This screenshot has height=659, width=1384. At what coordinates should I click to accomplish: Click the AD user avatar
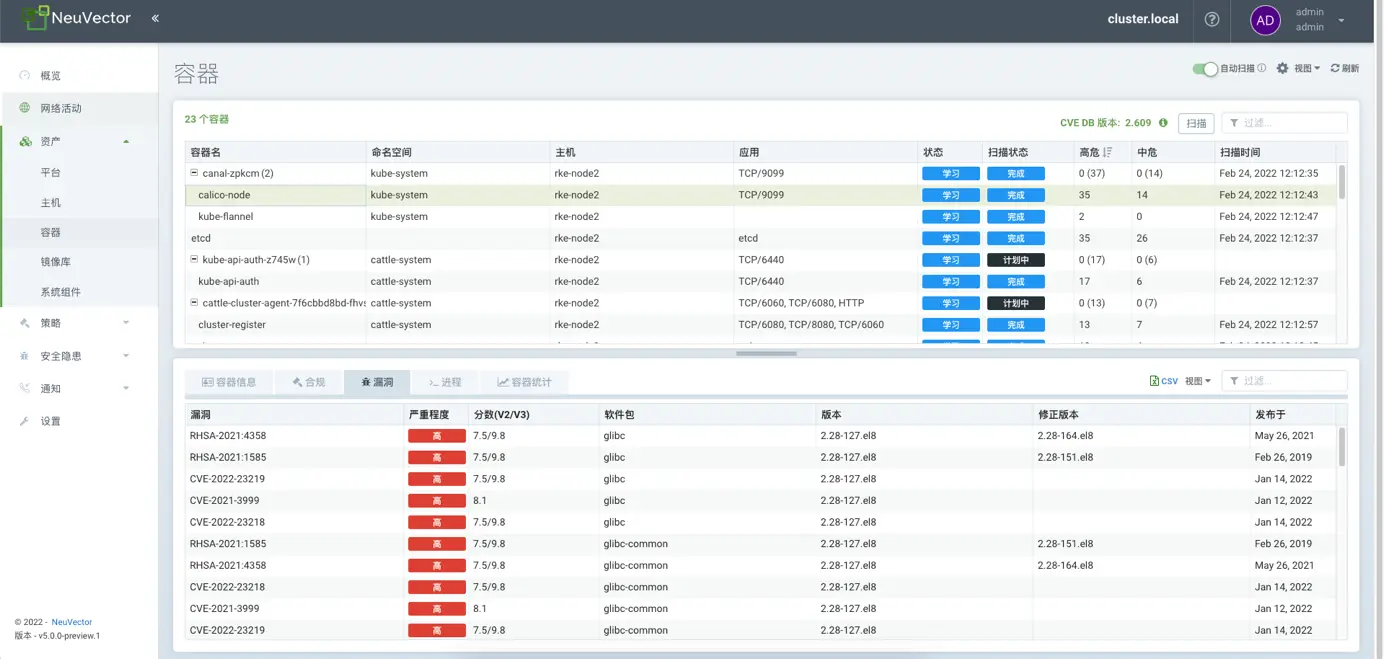[1265, 20]
